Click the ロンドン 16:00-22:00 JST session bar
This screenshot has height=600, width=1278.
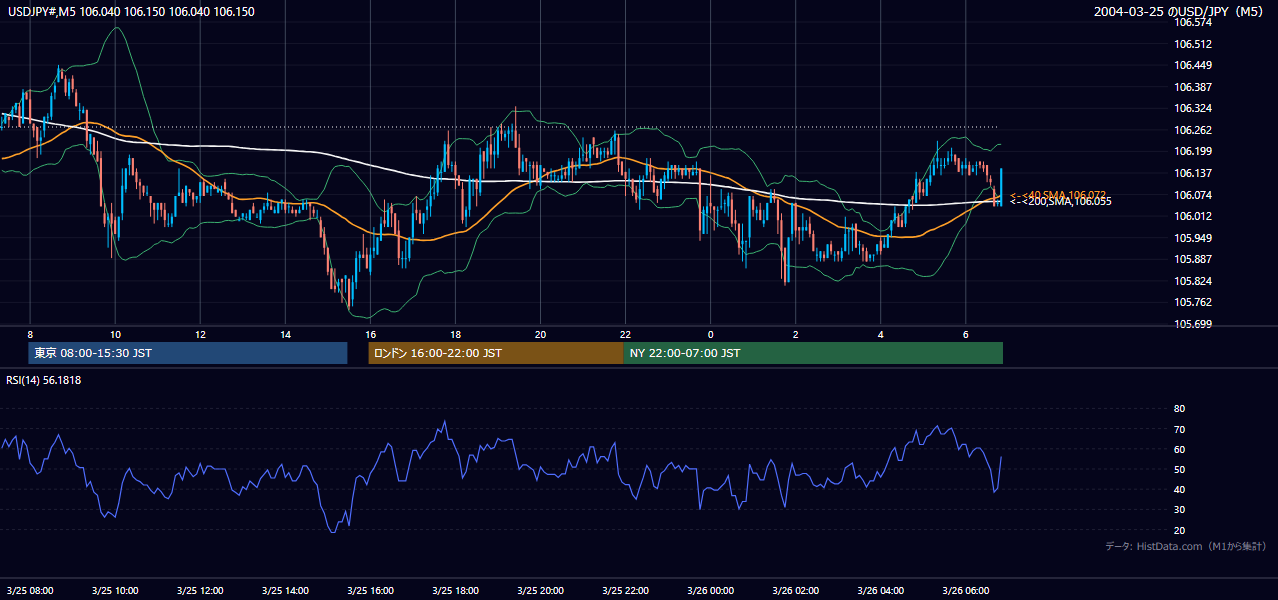(496, 353)
